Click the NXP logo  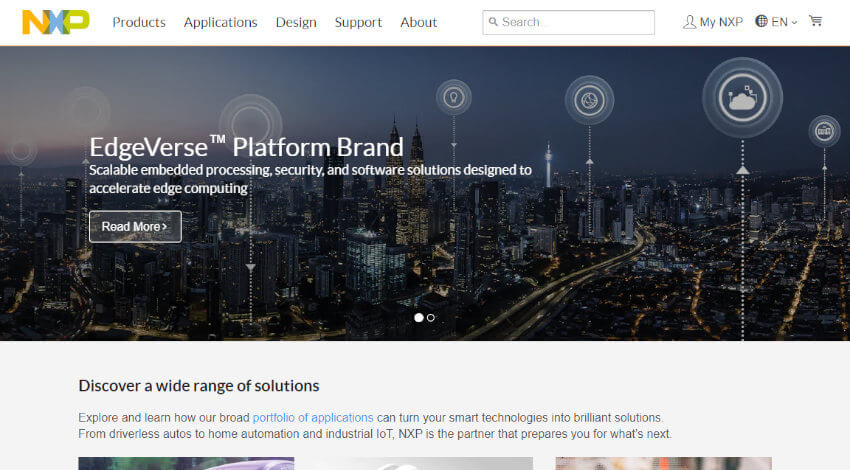coord(56,22)
